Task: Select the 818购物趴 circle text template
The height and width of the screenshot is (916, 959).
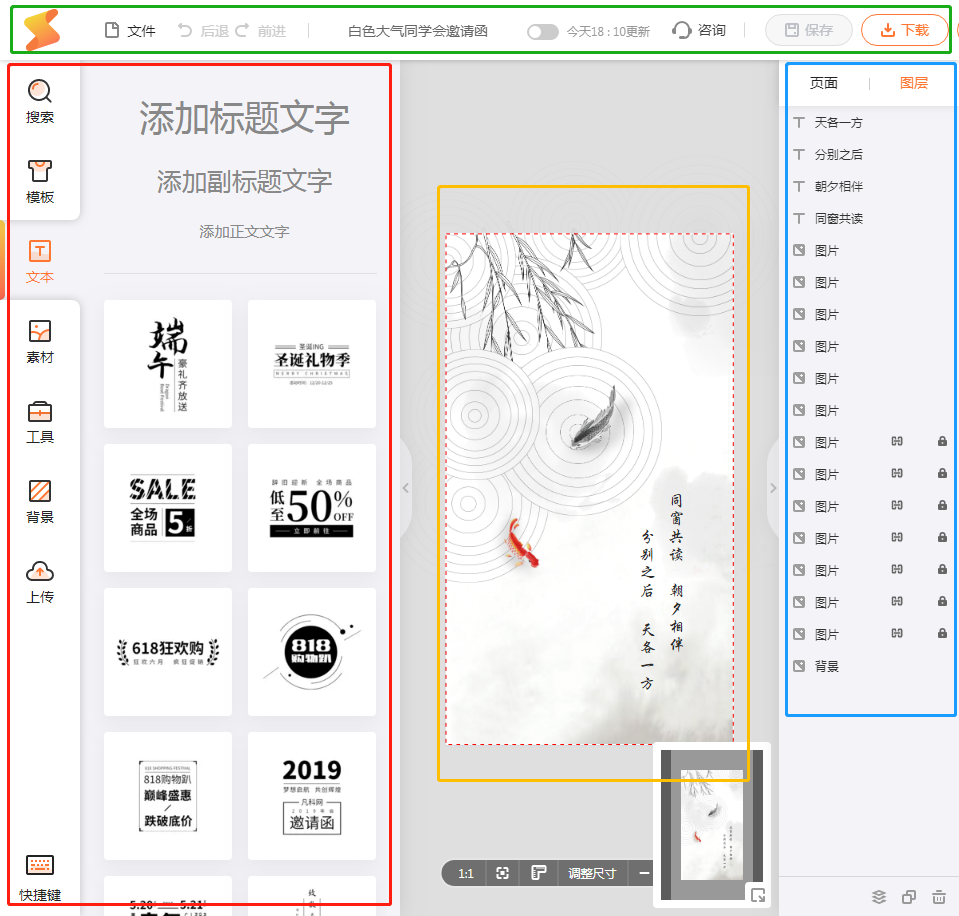Action: [312, 652]
